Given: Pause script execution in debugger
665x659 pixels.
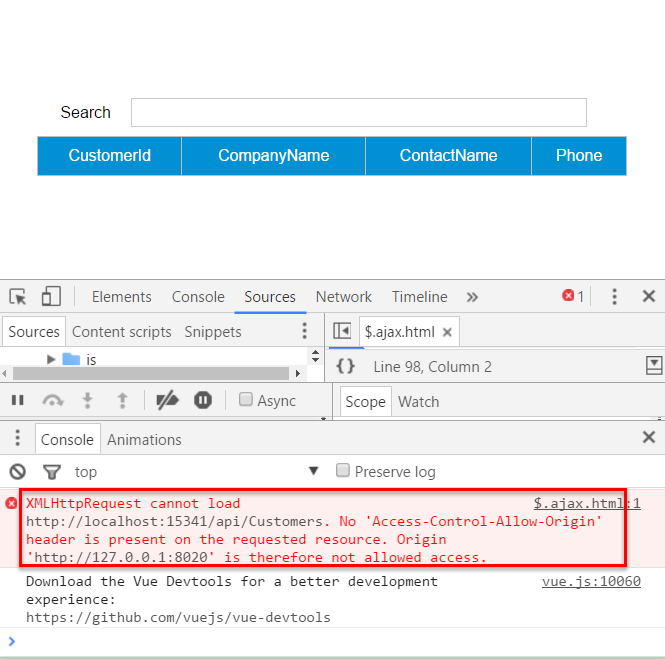Looking at the screenshot, I should tap(18, 401).
